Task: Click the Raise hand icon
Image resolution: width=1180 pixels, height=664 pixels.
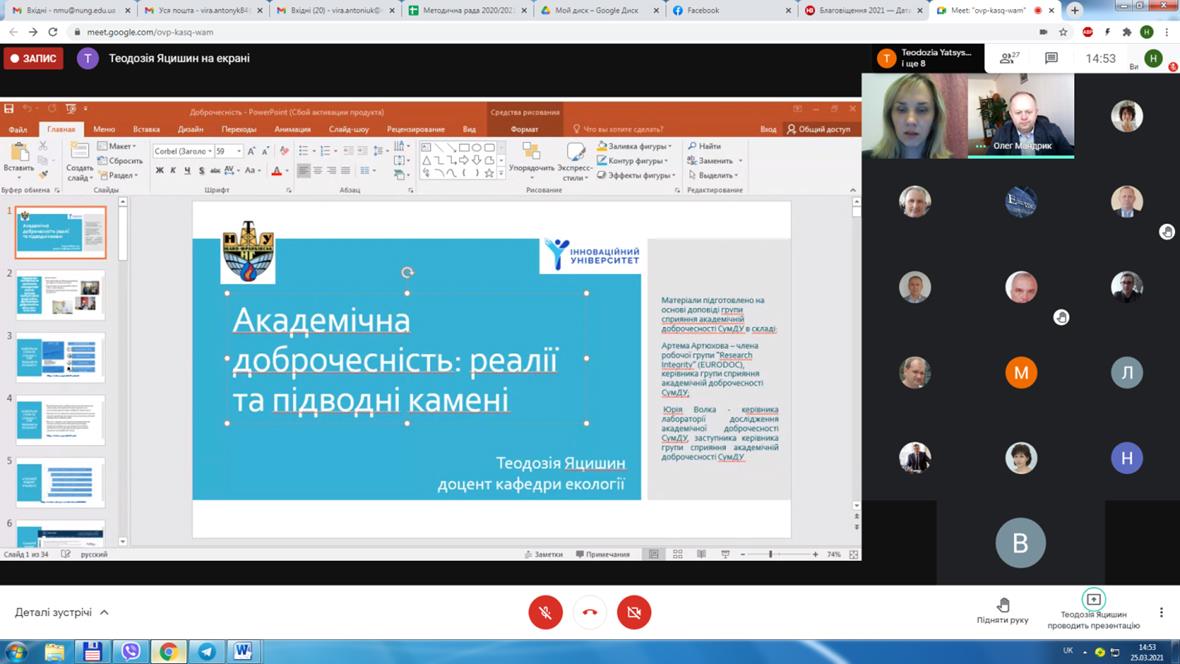Action: point(1003,605)
